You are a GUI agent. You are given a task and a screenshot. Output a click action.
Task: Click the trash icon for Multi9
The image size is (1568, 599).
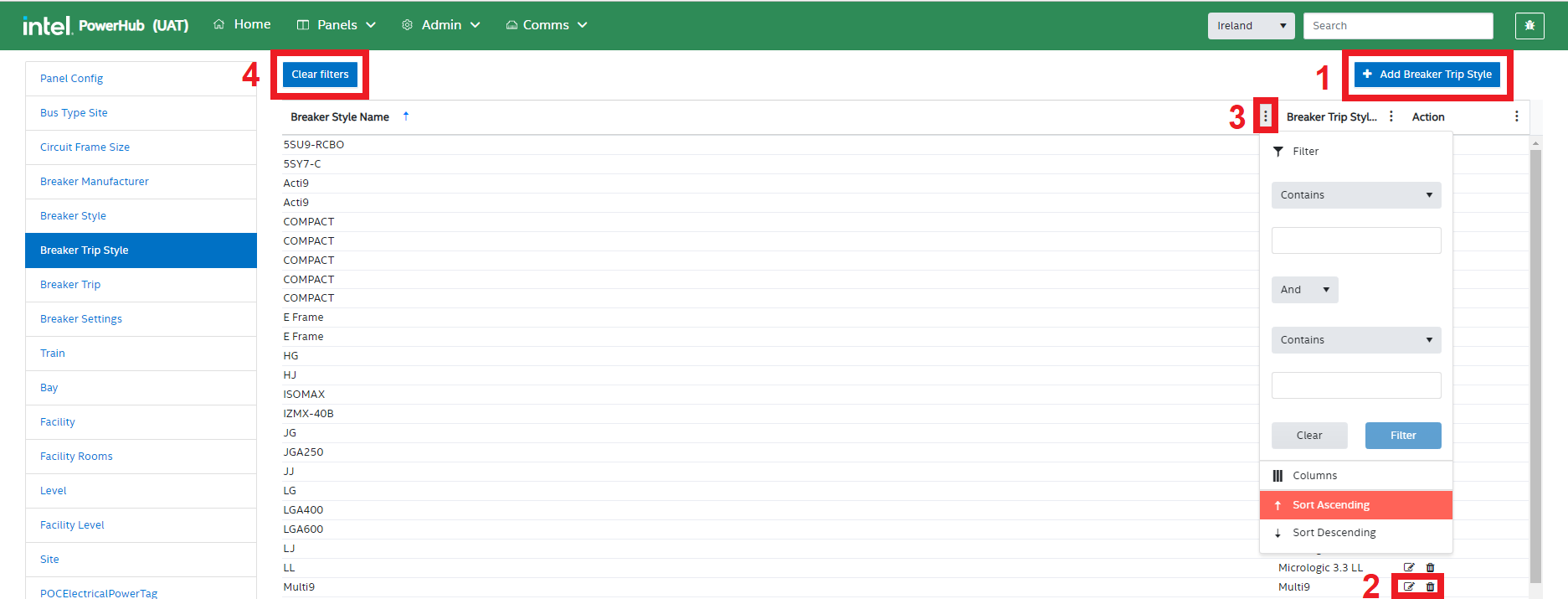(x=1430, y=586)
